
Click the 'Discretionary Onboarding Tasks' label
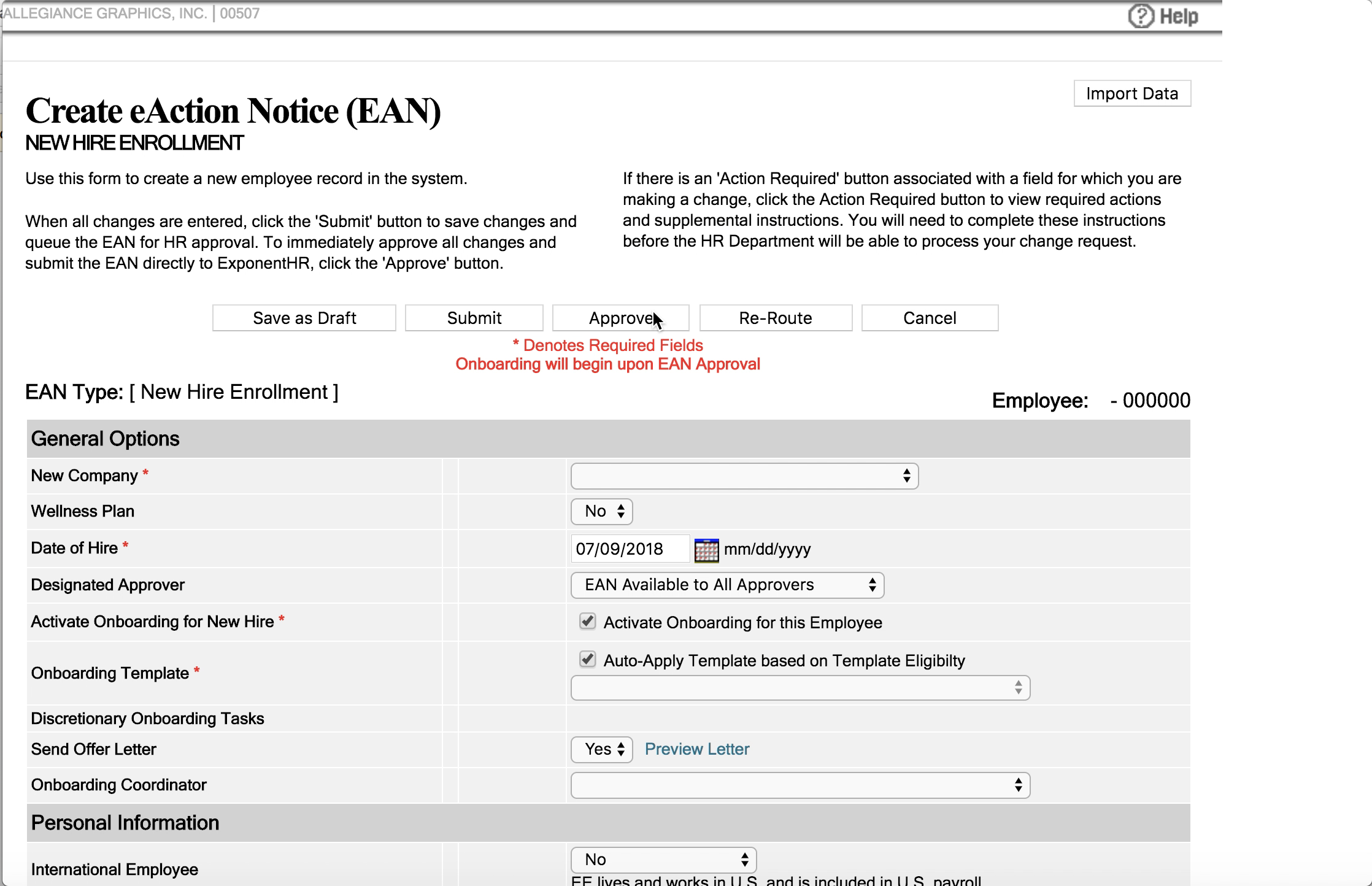click(147, 718)
